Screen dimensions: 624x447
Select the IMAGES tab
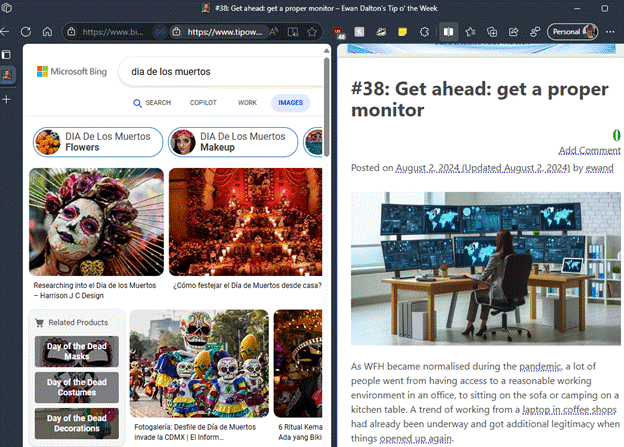pyautogui.click(x=291, y=103)
